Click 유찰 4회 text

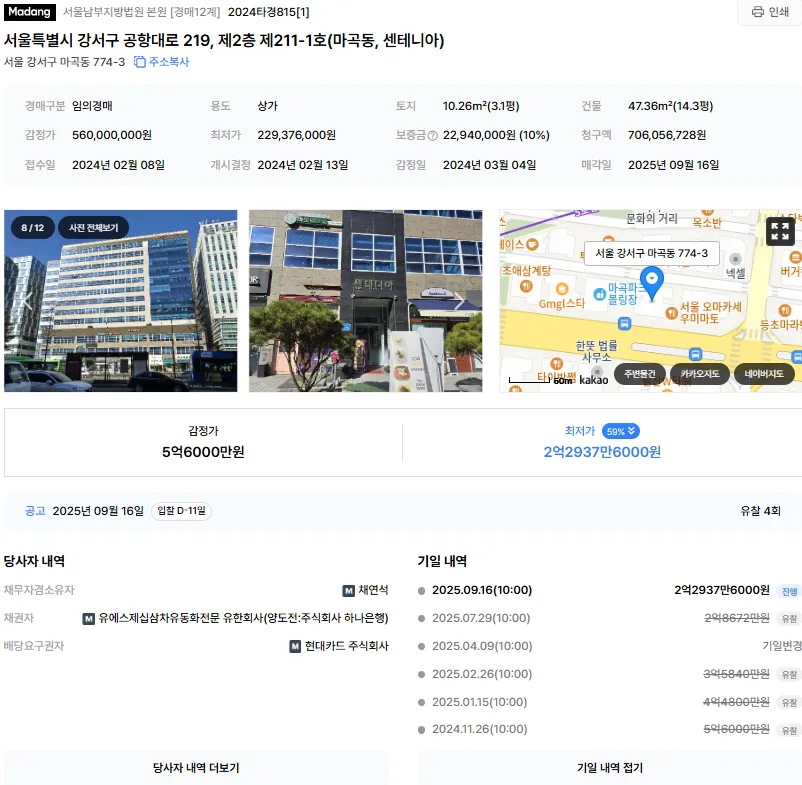[760, 511]
